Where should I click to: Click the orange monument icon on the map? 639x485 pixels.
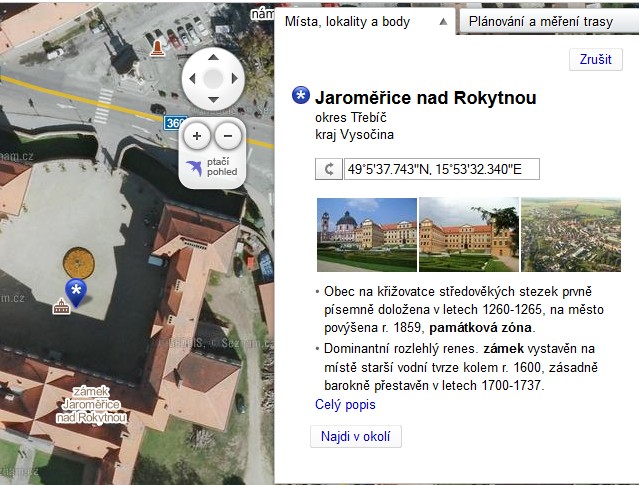(157, 48)
